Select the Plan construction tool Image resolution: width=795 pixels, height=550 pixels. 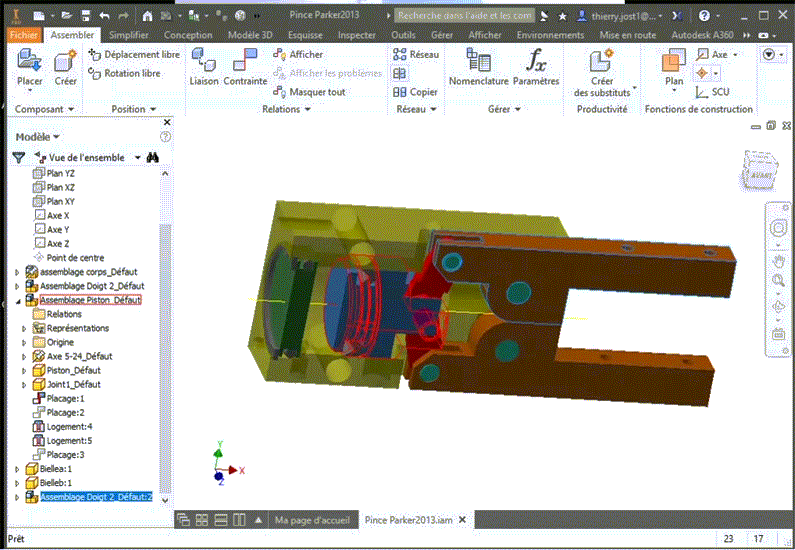tap(674, 68)
